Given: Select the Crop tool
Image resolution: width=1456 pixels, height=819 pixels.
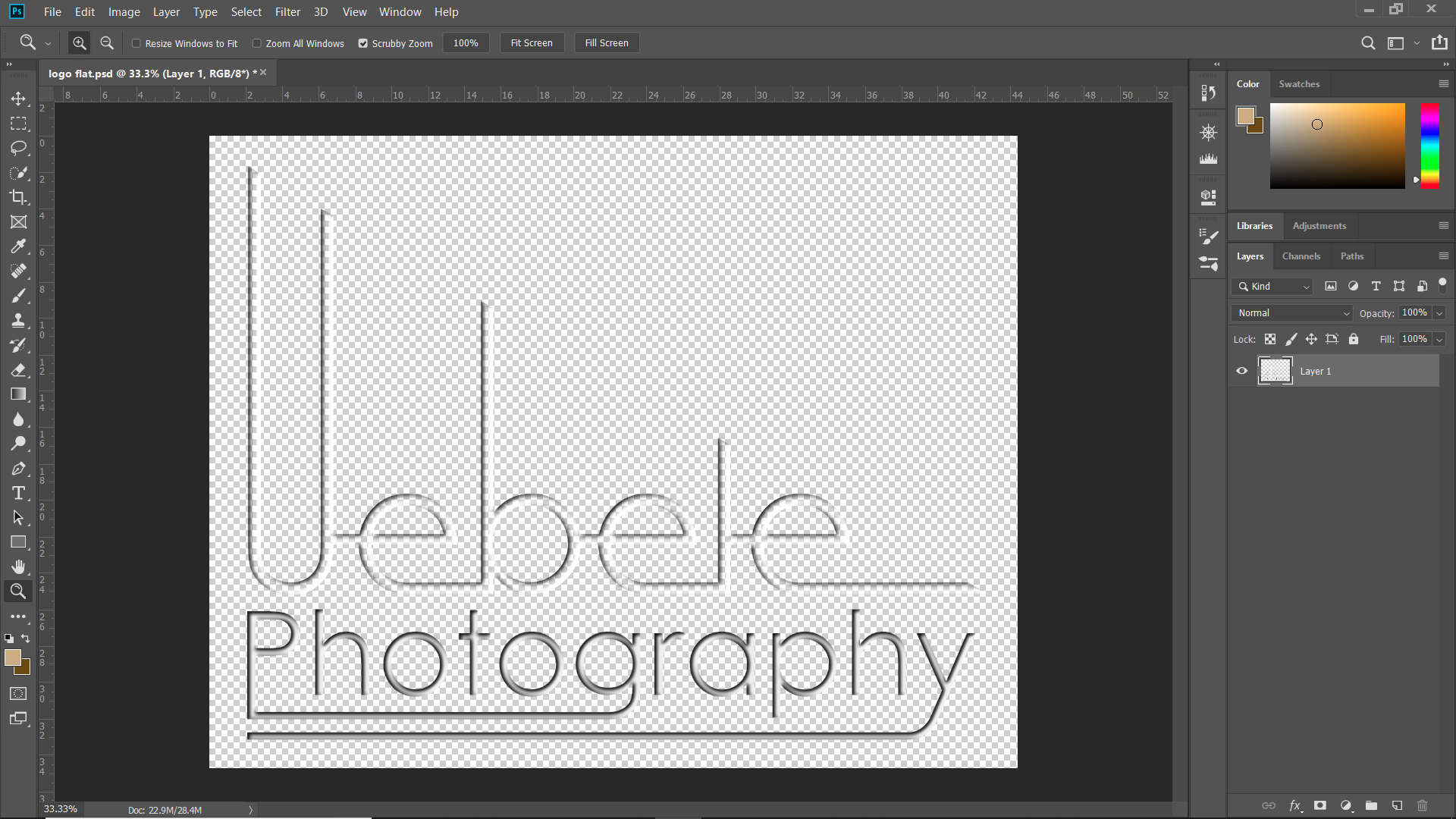Looking at the screenshot, I should [x=18, y=197].
